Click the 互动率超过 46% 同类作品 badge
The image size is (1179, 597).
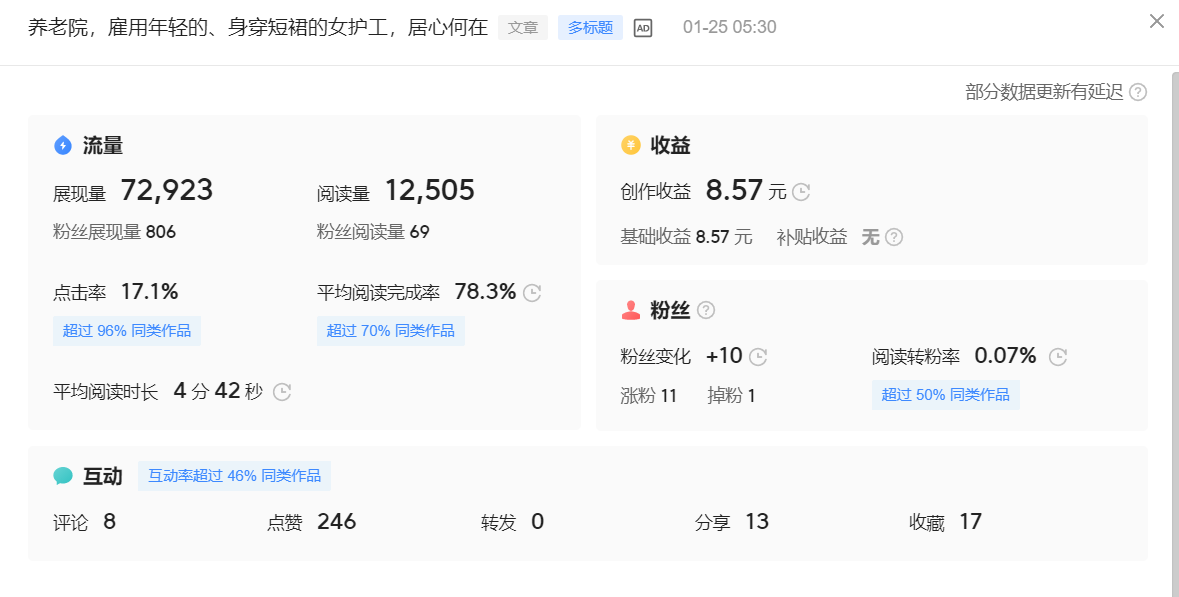[234, 475]
